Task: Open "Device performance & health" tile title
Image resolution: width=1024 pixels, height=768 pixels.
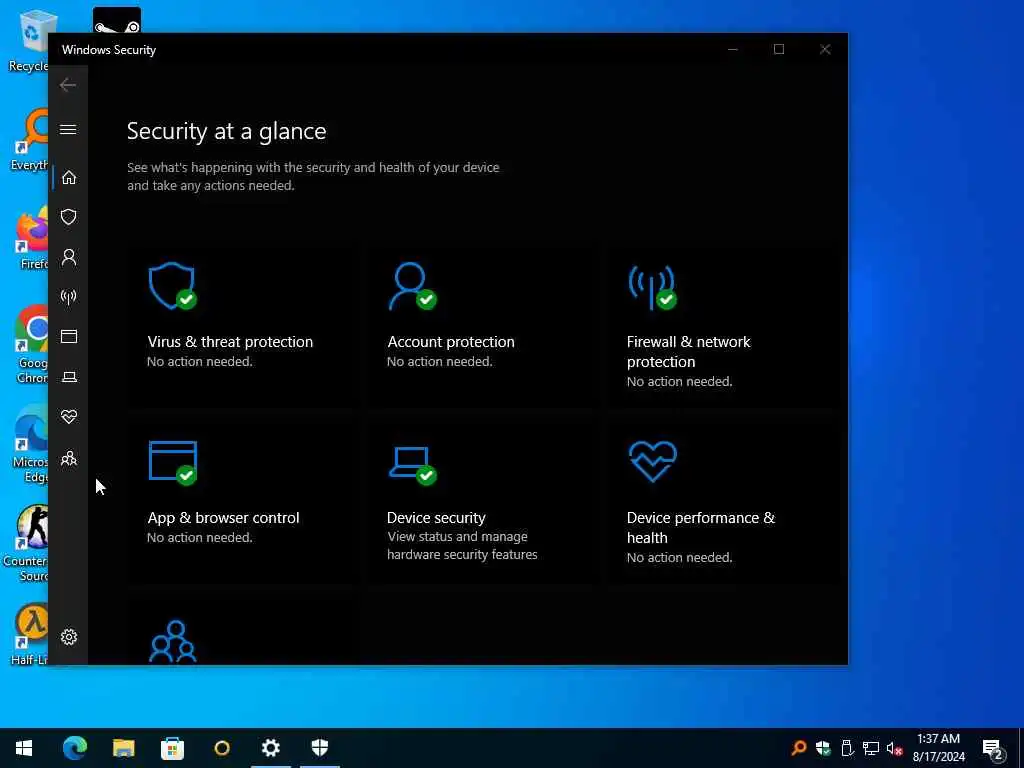Action: coord(701,528)
